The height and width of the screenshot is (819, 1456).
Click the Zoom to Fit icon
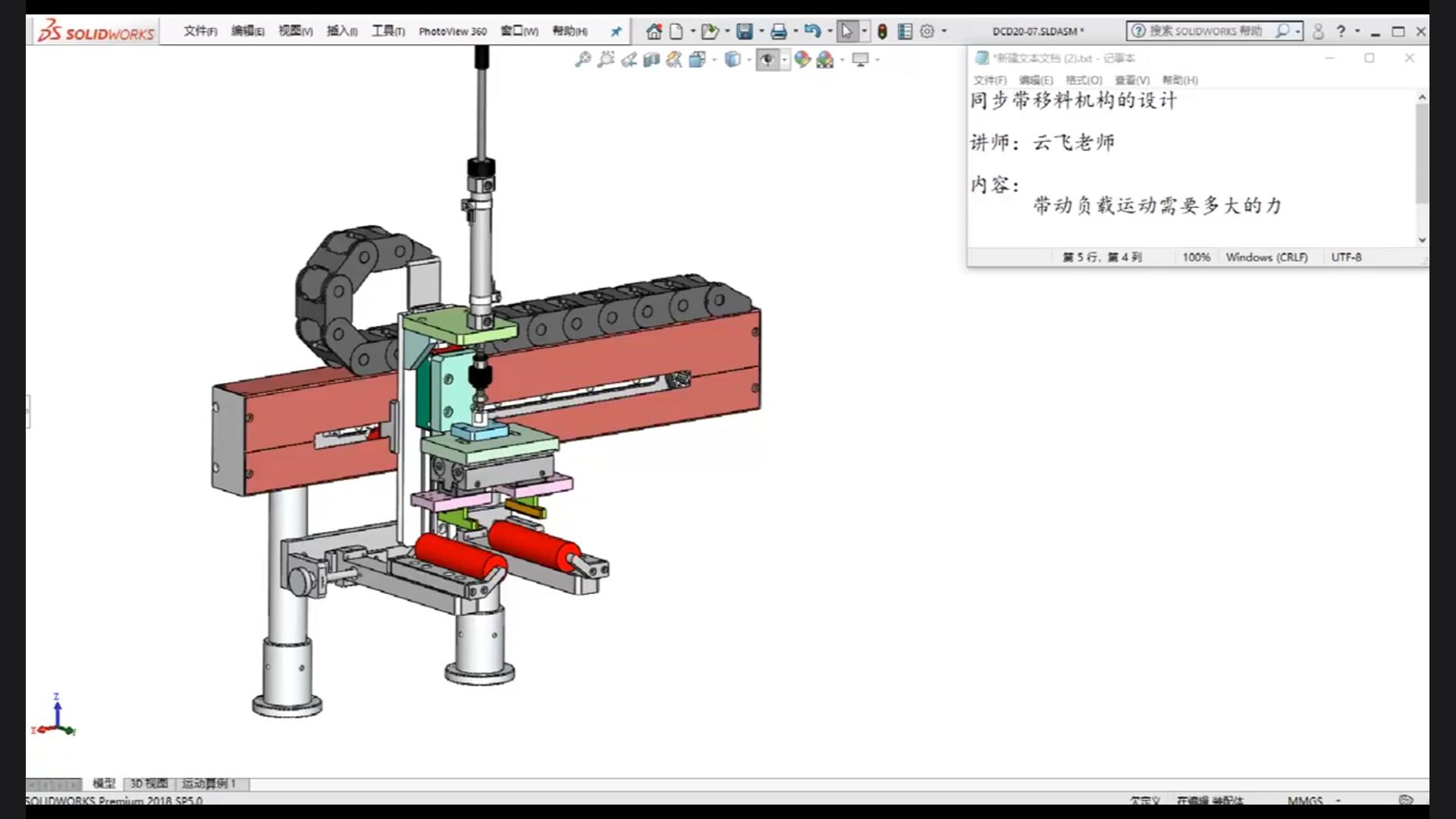pos(582,59)
